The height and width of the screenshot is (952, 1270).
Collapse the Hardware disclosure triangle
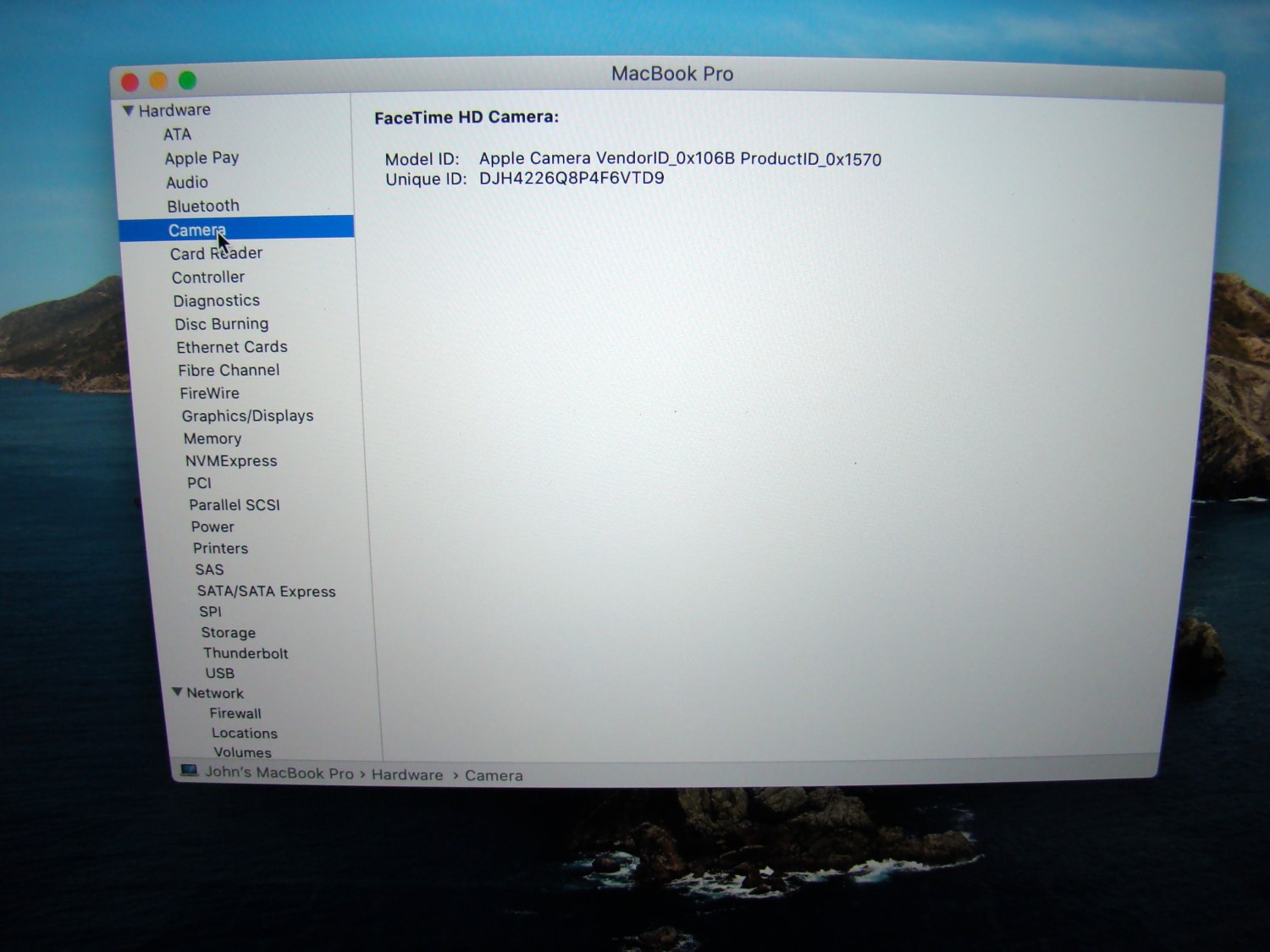[x=128, y=111]
